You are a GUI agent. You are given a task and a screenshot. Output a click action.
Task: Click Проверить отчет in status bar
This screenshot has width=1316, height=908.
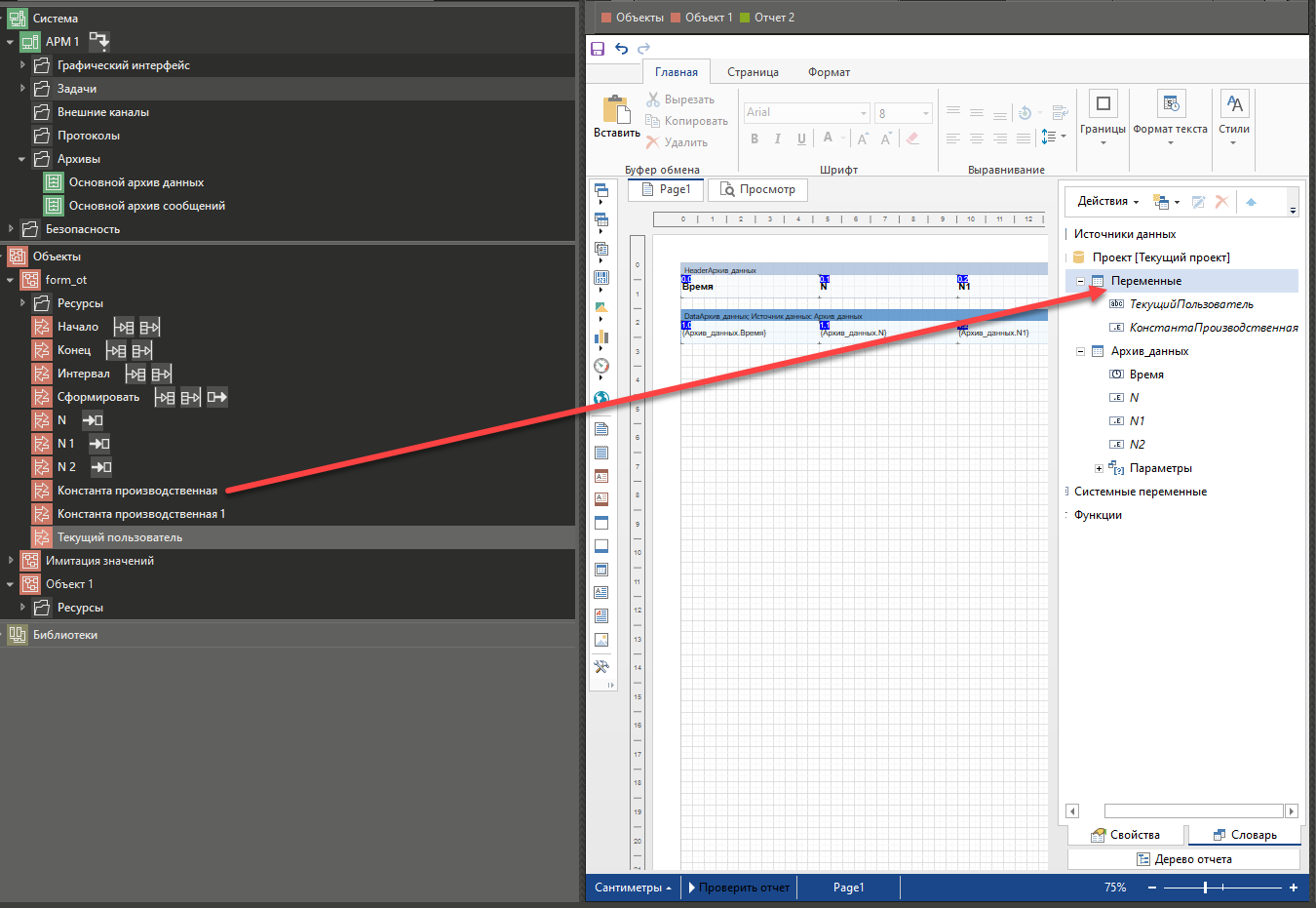point(743,888)
